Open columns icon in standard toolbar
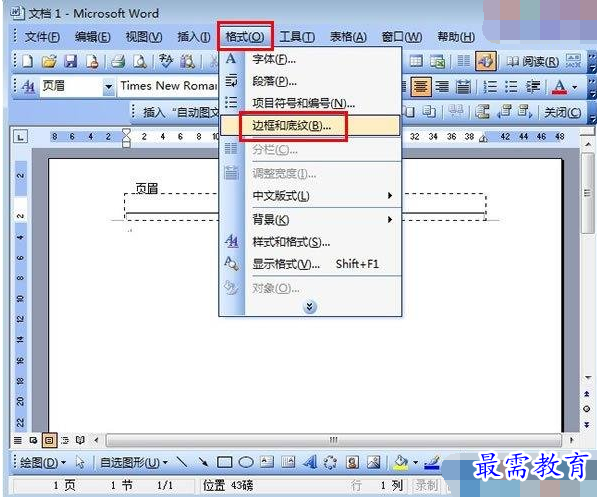This screenshot has height=497, width=597. pos(463,61)
